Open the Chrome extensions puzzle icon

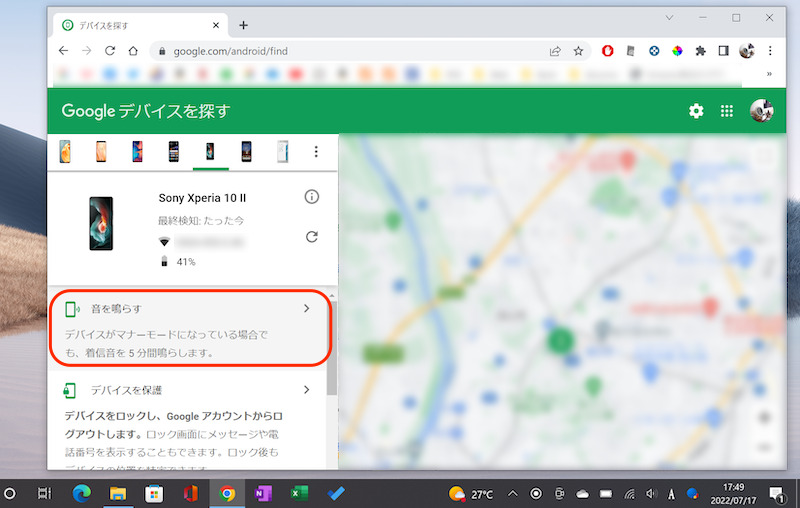(700, 50)
